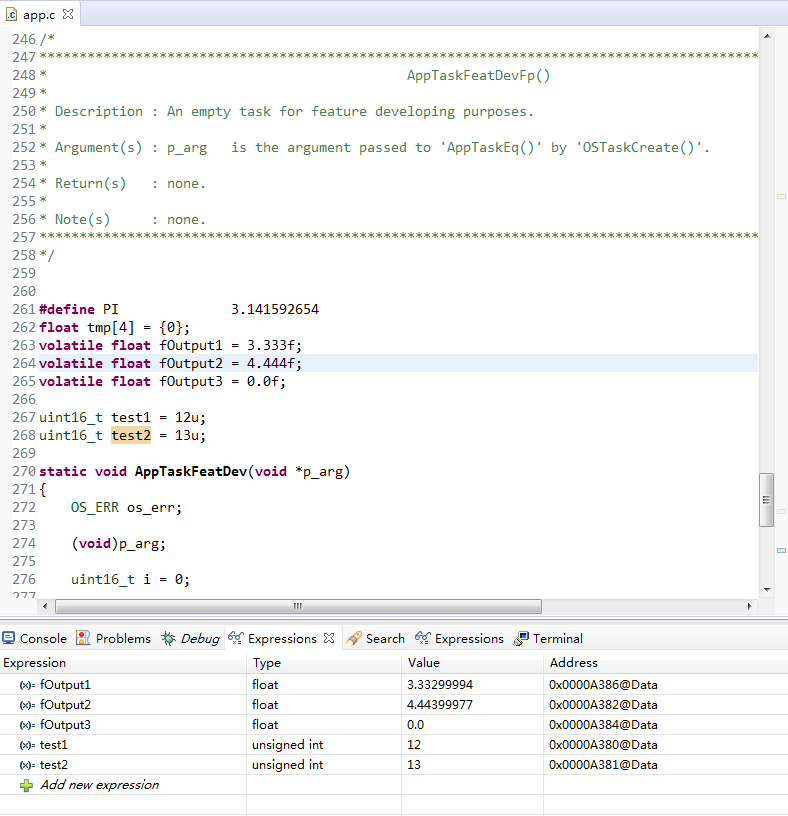788x816 pixels.
Task: Click the variable icon next to test2
Action: coord(27,765)
